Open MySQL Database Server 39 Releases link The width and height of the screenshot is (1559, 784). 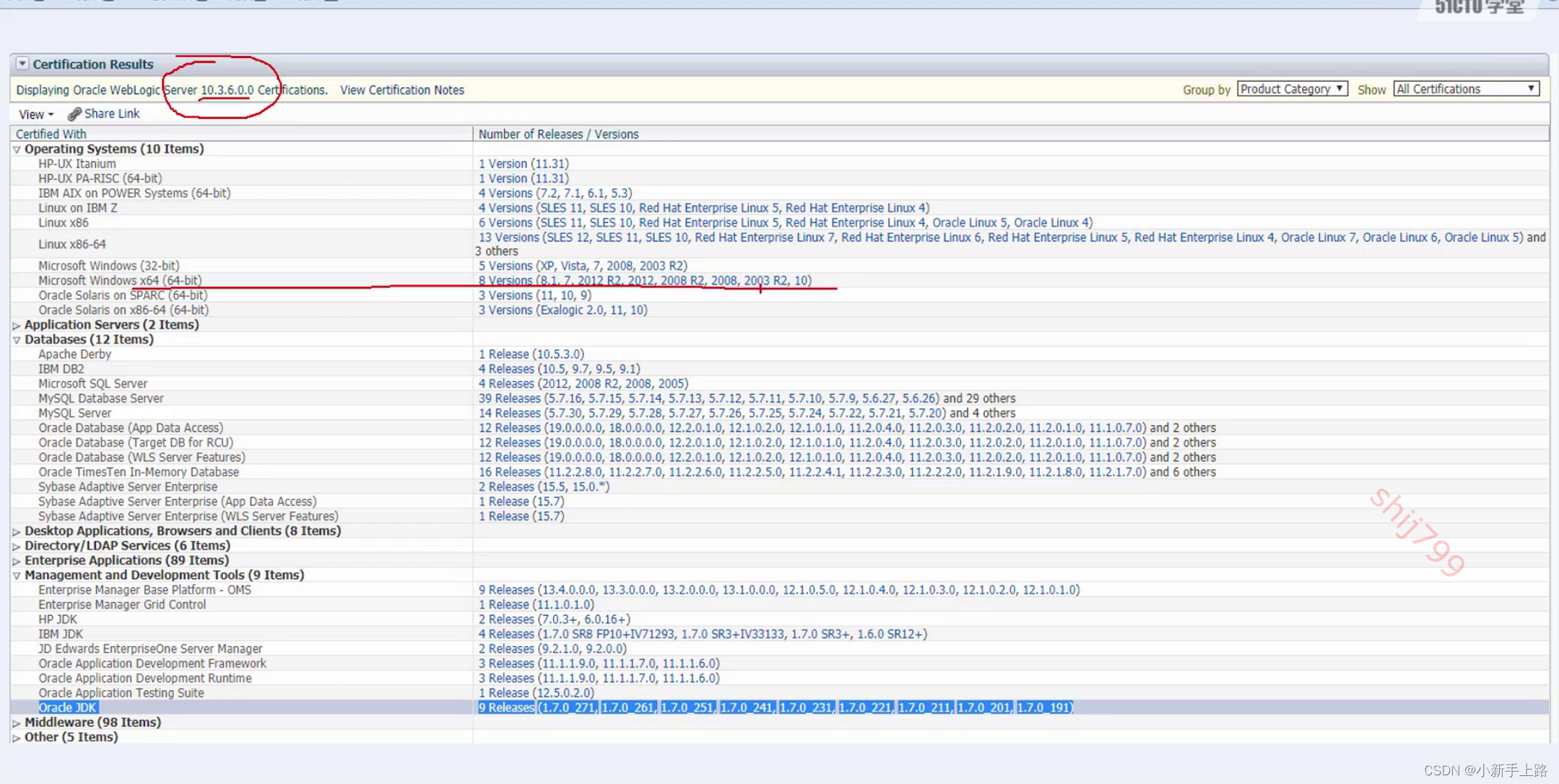(x=709, y=398)
